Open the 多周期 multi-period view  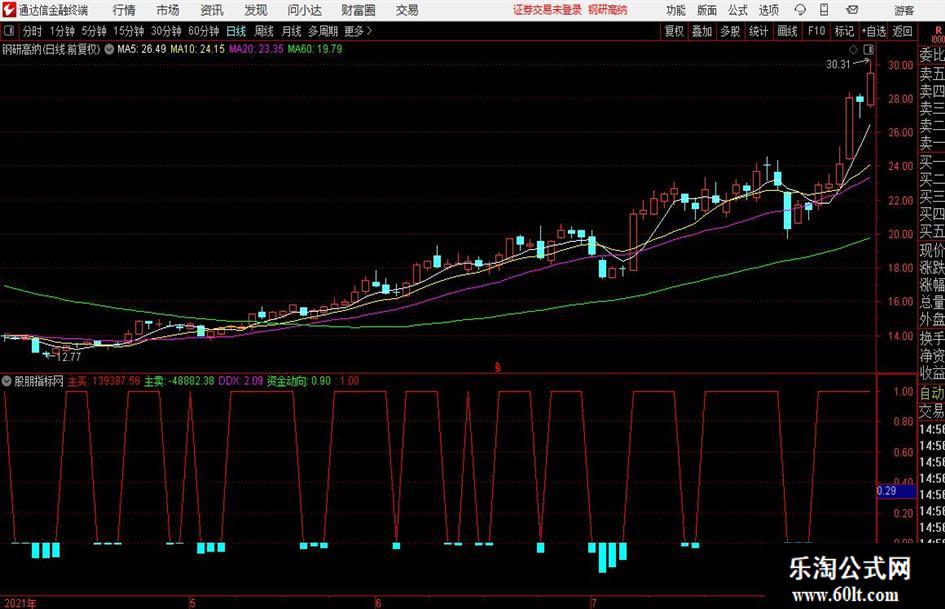tap(323, 31)
